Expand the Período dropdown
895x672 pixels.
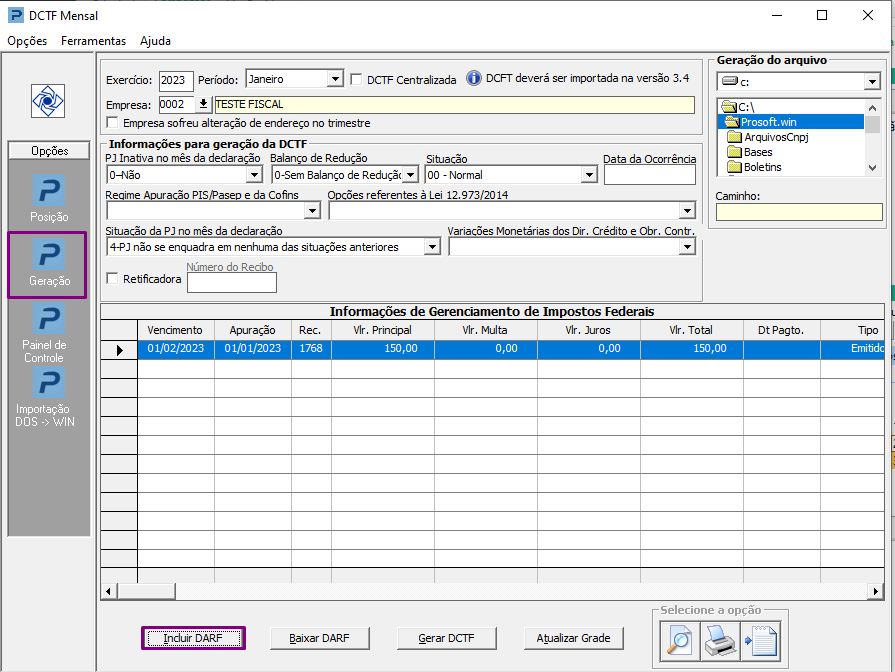pyautogui.click(x=335, y=79)
